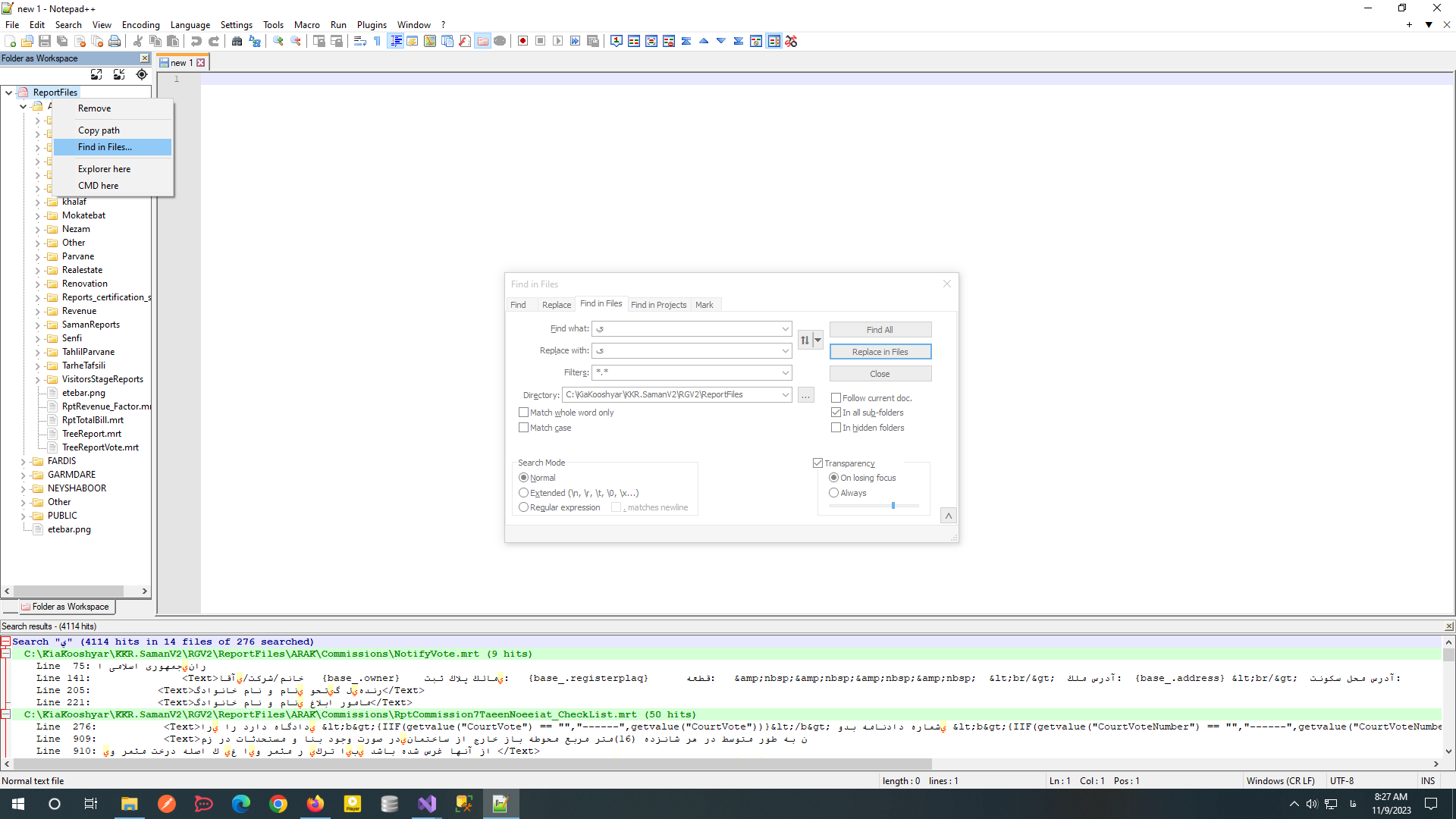This screenshot has width=1456, height=819.
Task: Toggle Transparency checkbox
Action: tap(817, 463)
